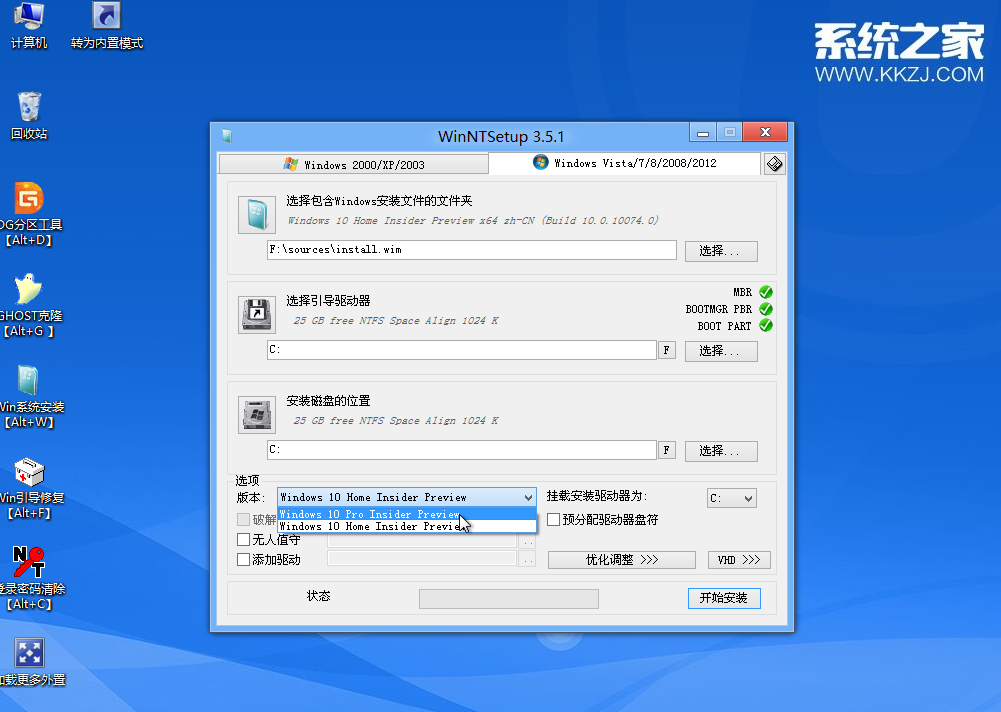Open 优化调整 >>> tweaks button
Viewport: 1001px width, 712px height.
coord(622,560)
